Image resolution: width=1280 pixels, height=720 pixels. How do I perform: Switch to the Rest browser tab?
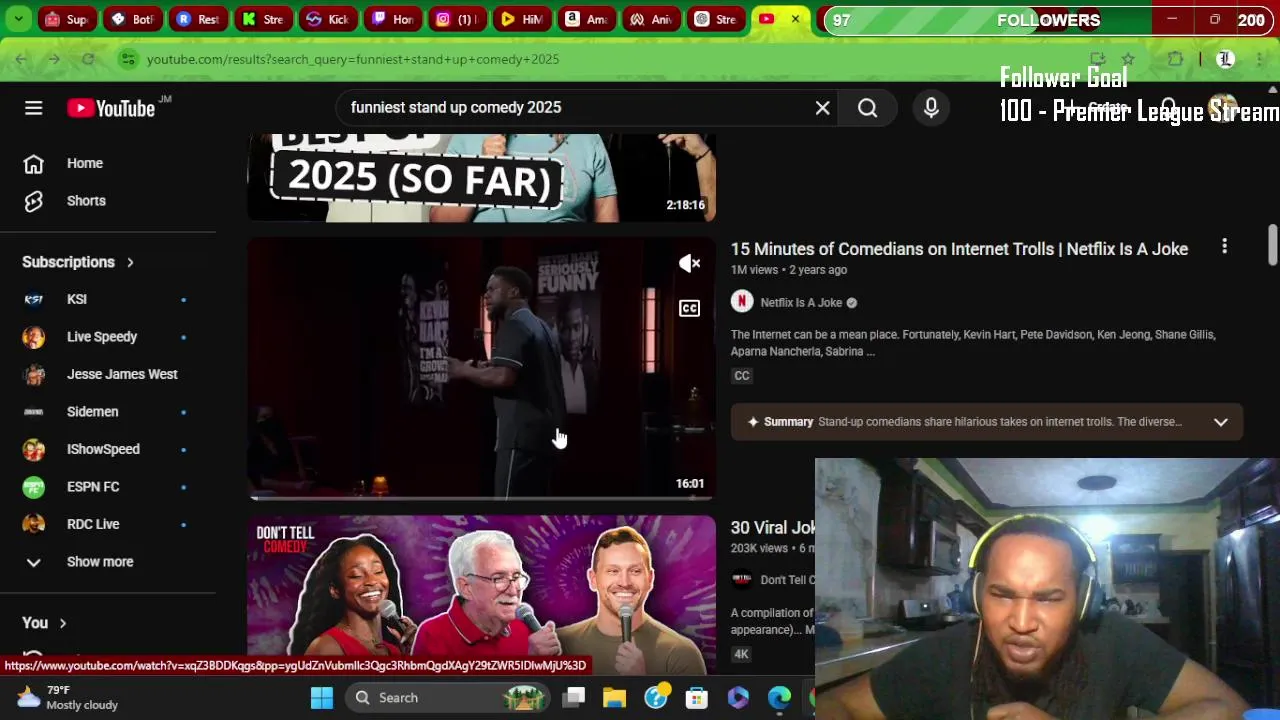[197, 19]
